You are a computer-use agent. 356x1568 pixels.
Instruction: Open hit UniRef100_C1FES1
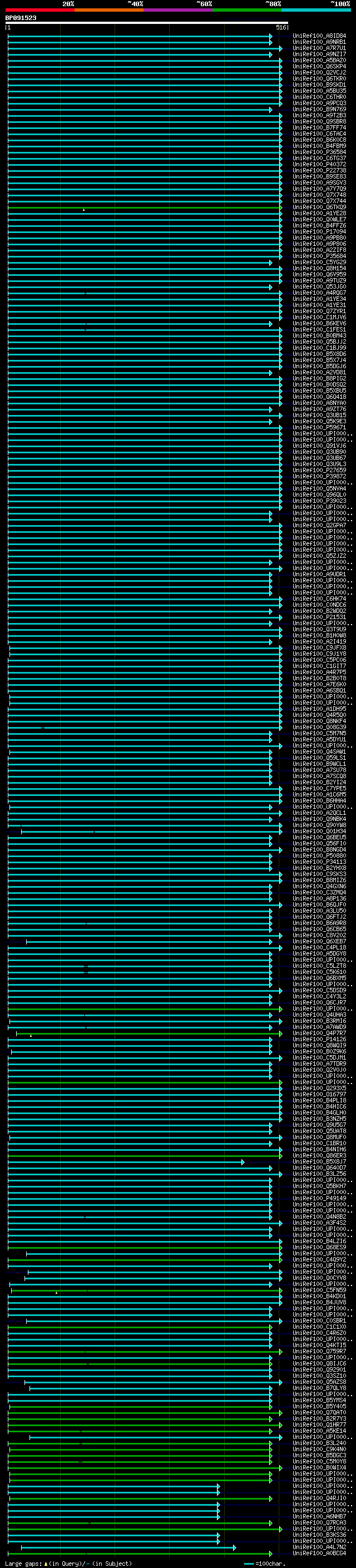coord(319,329)
